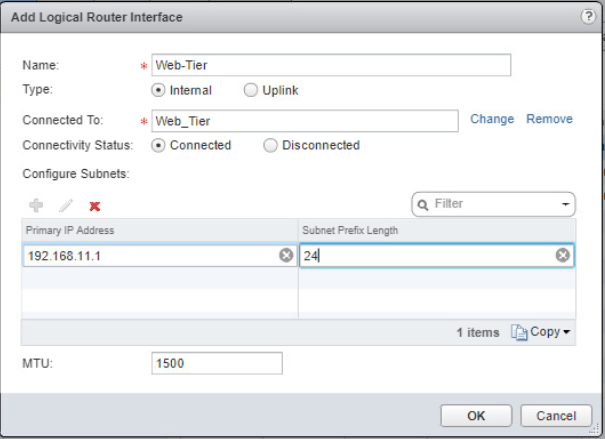The height and width of the screenshot is (439, 605).
Task: Click the '1 items' count text
Action: click(478, 333)
